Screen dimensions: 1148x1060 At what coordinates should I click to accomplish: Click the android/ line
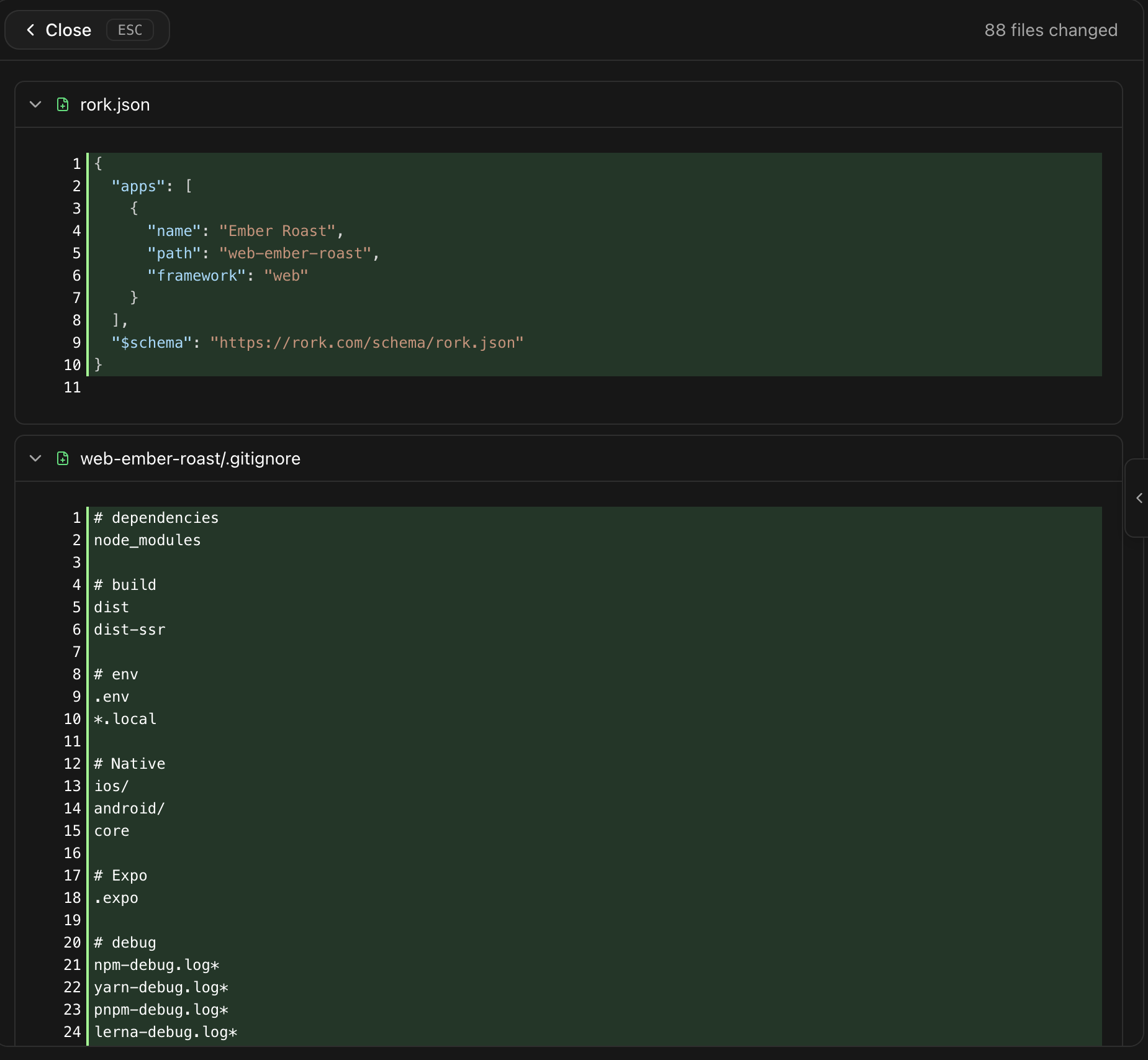595,809
